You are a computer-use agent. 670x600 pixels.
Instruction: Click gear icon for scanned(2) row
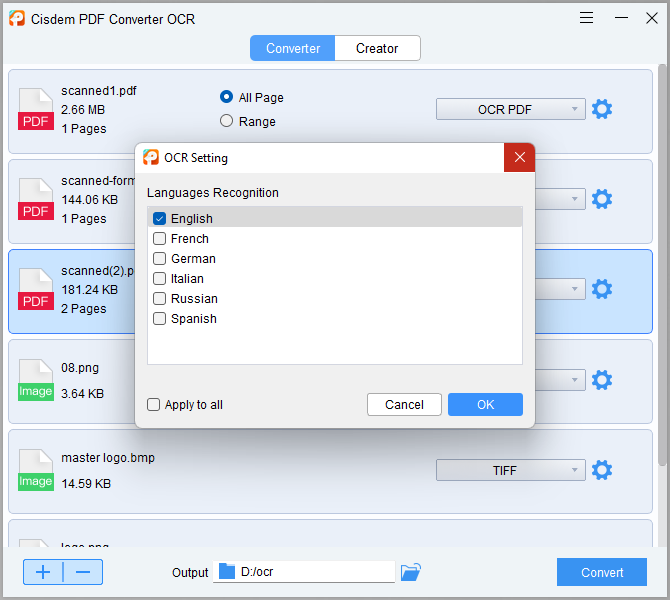click(x=602, y=289)
